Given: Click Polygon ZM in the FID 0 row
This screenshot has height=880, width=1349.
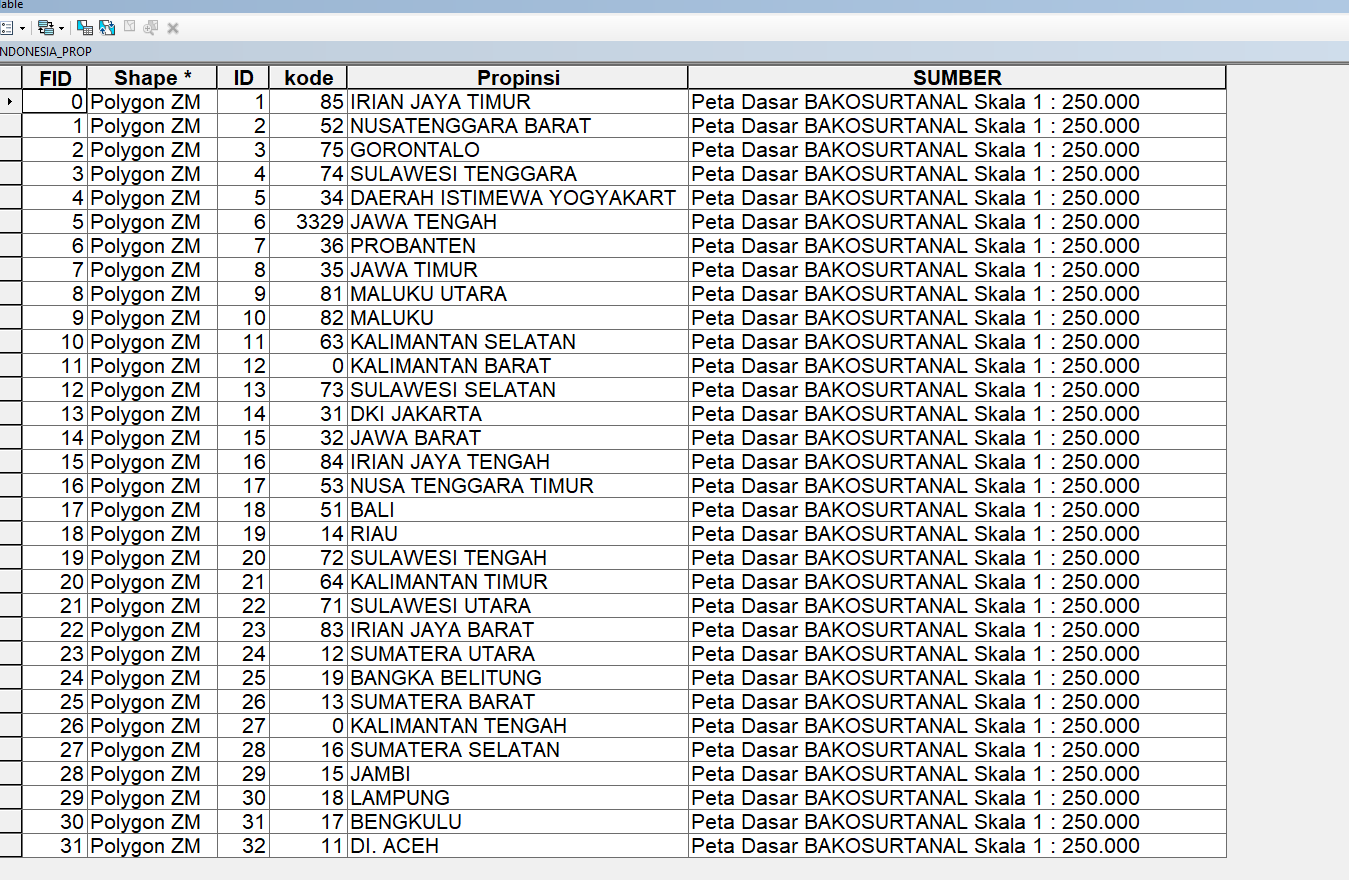Looking at the screenshot, I should pyautogui.click(x=152, y=102).
